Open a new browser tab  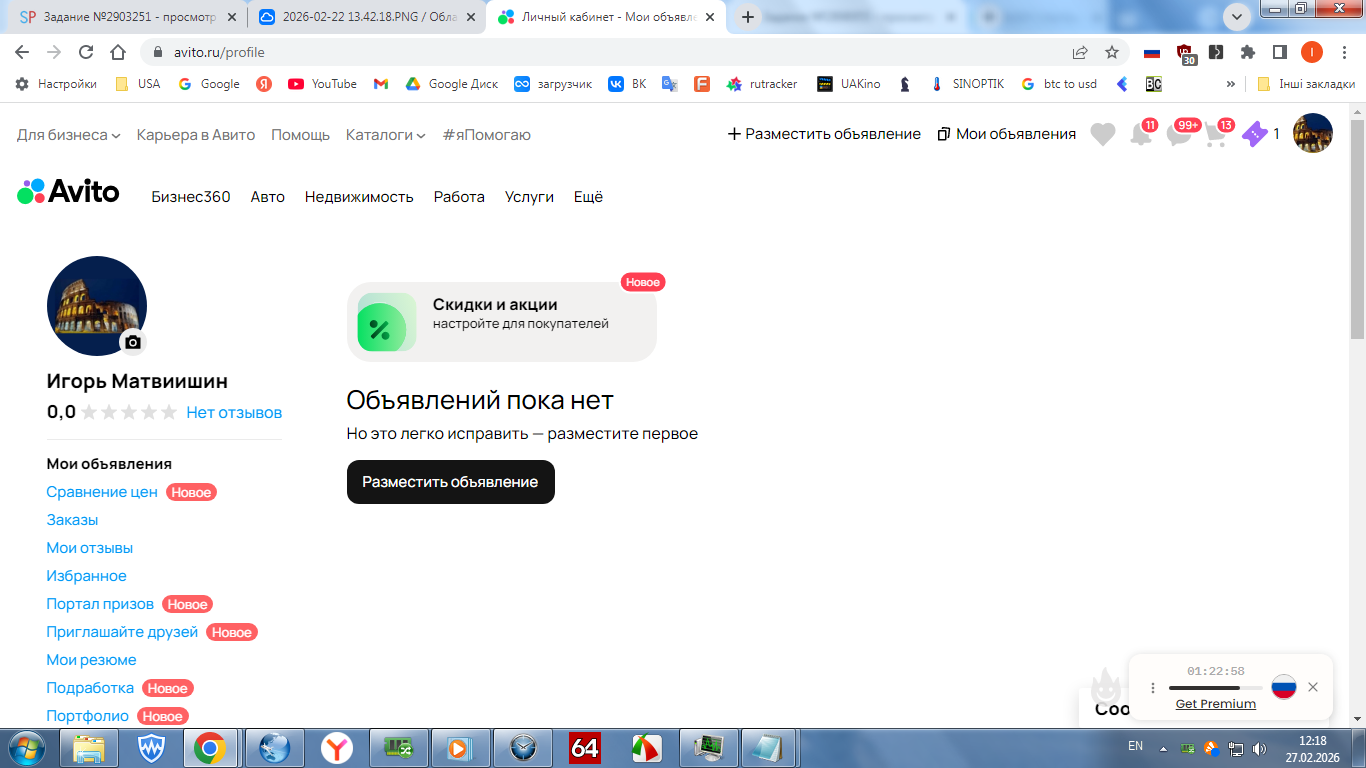(x=747, y=17)
